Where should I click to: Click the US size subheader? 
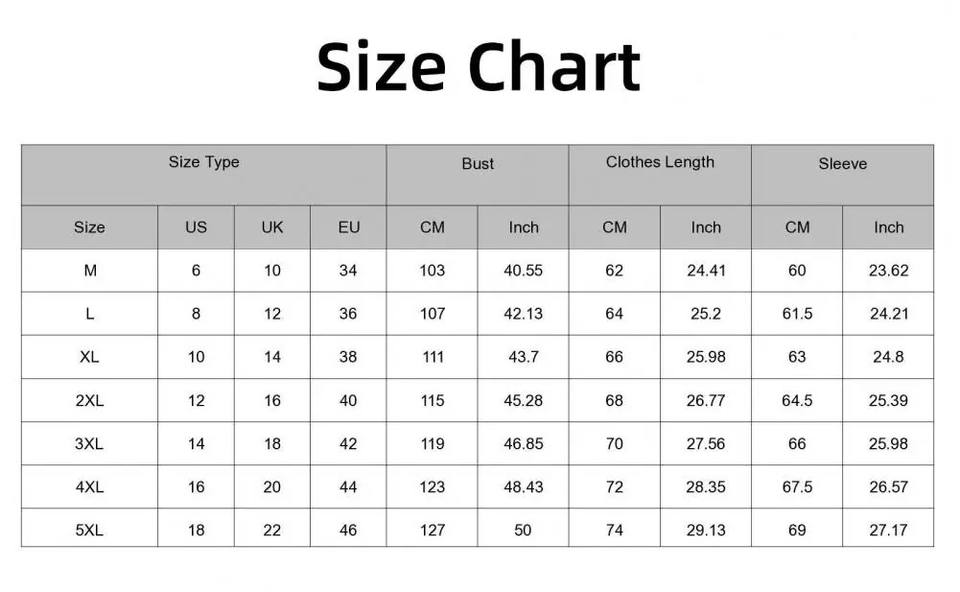coord(196,227)
